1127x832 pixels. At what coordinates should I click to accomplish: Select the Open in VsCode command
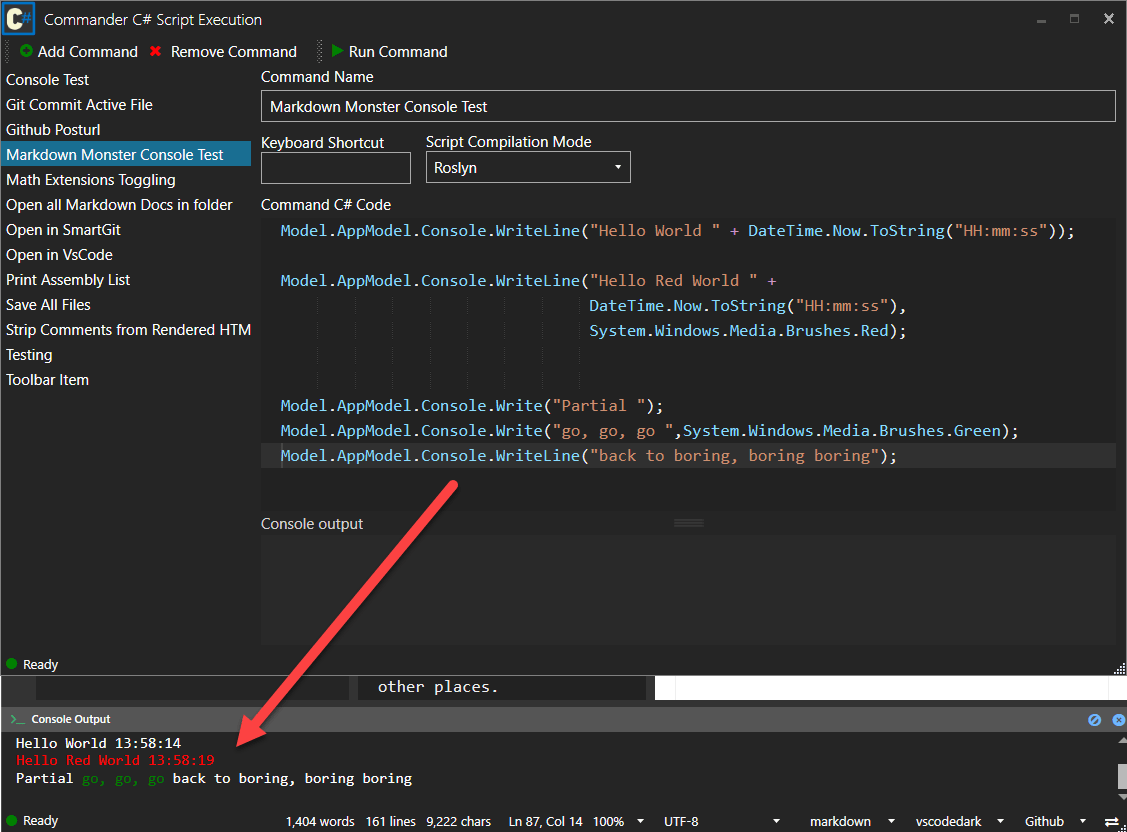(126, 255)
